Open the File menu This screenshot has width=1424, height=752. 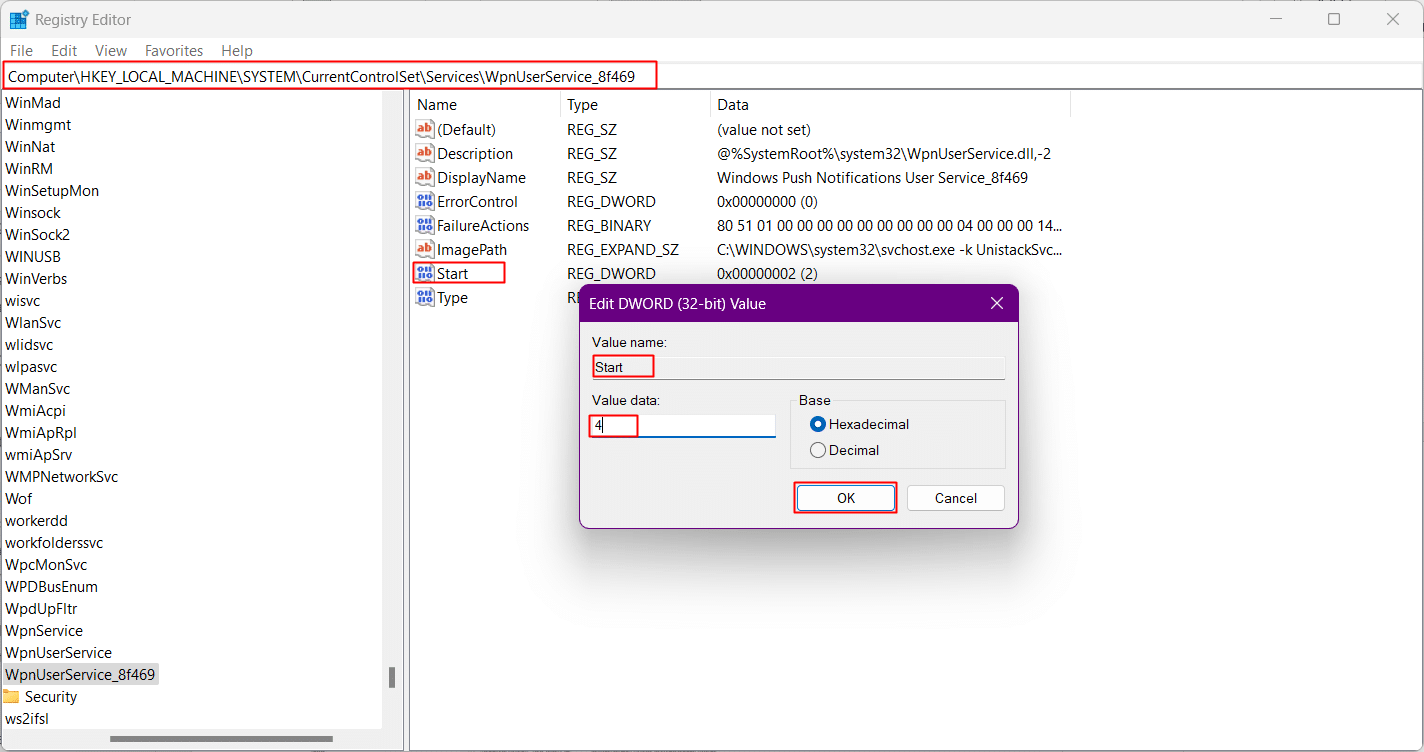pyautogui.click(x=21, y=50)
